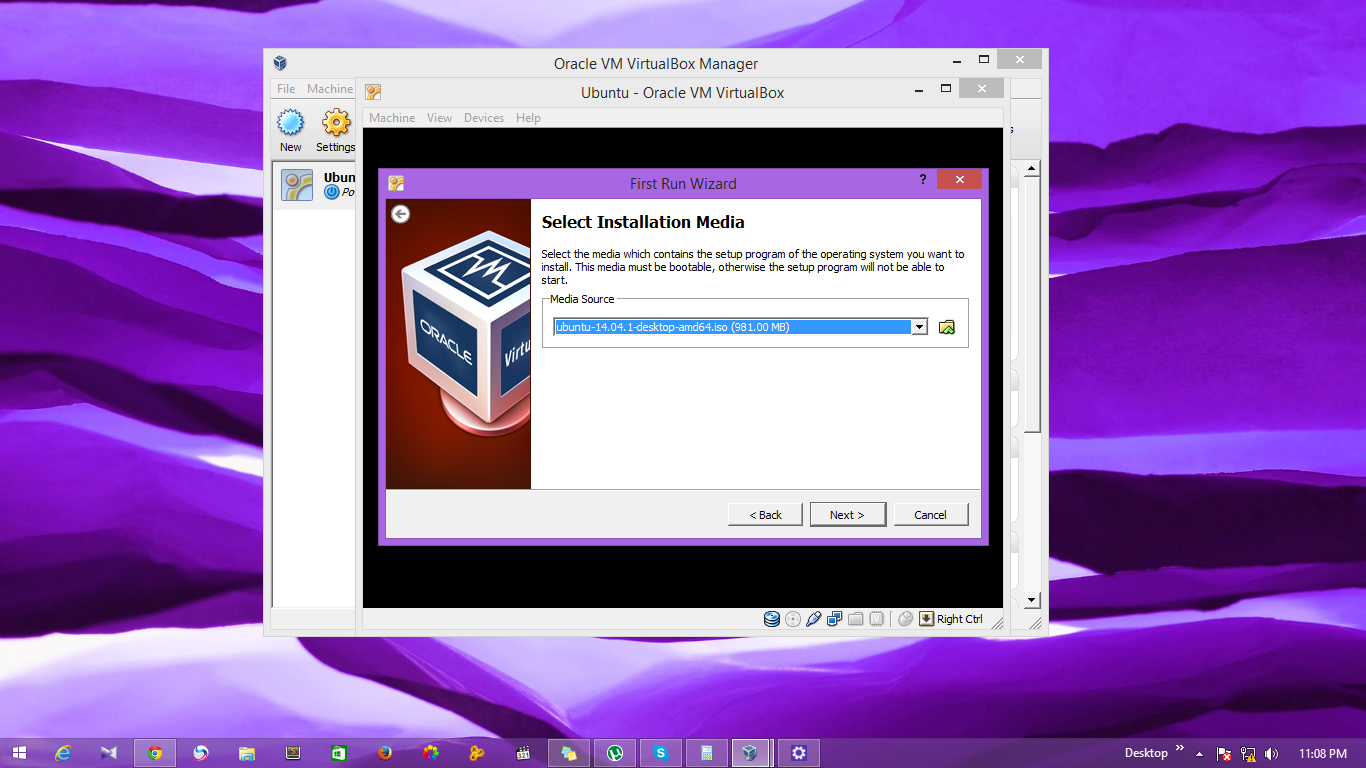The image size is (1366, 768).
Task: Open the Help menu in VM window
Action: 528,118
